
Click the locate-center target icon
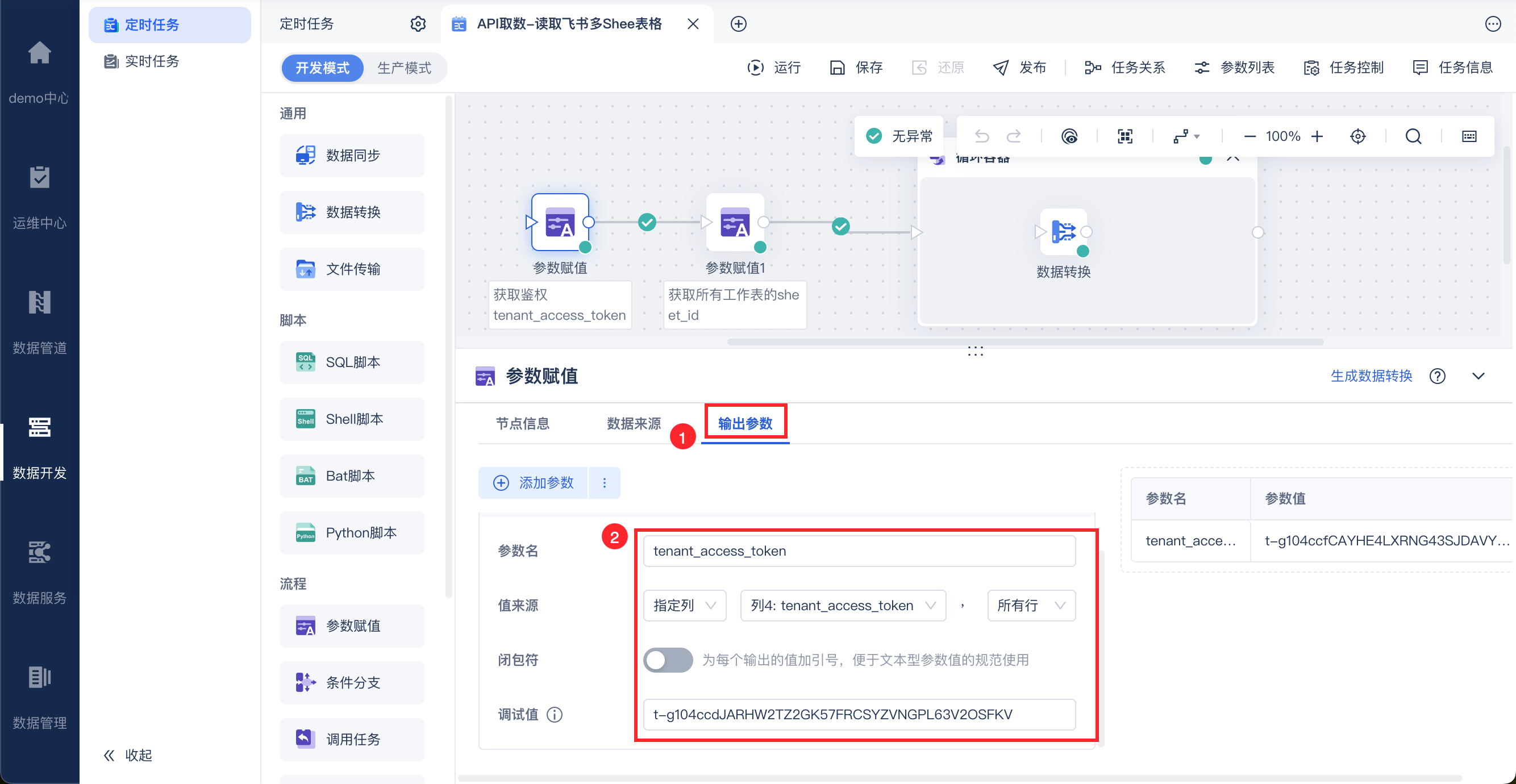click(1357, 136)
